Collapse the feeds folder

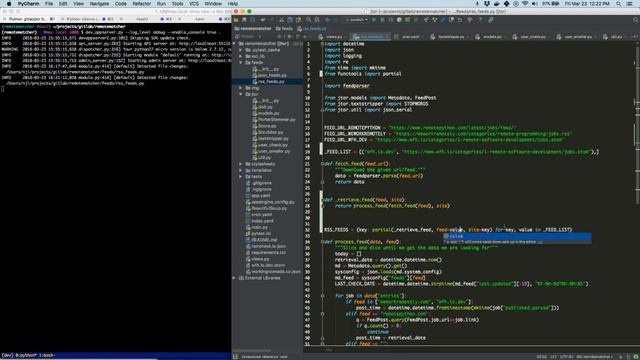tap(240, 62)
